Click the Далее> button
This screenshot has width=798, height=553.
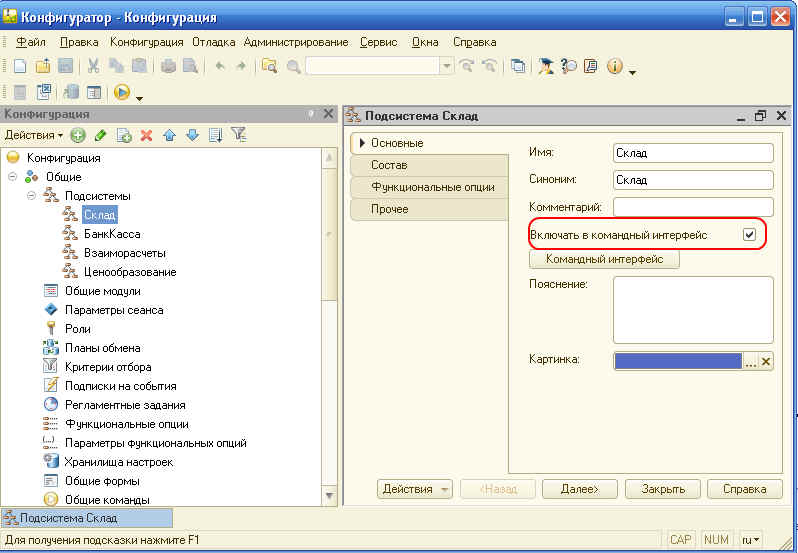click(x=580, y=489)
